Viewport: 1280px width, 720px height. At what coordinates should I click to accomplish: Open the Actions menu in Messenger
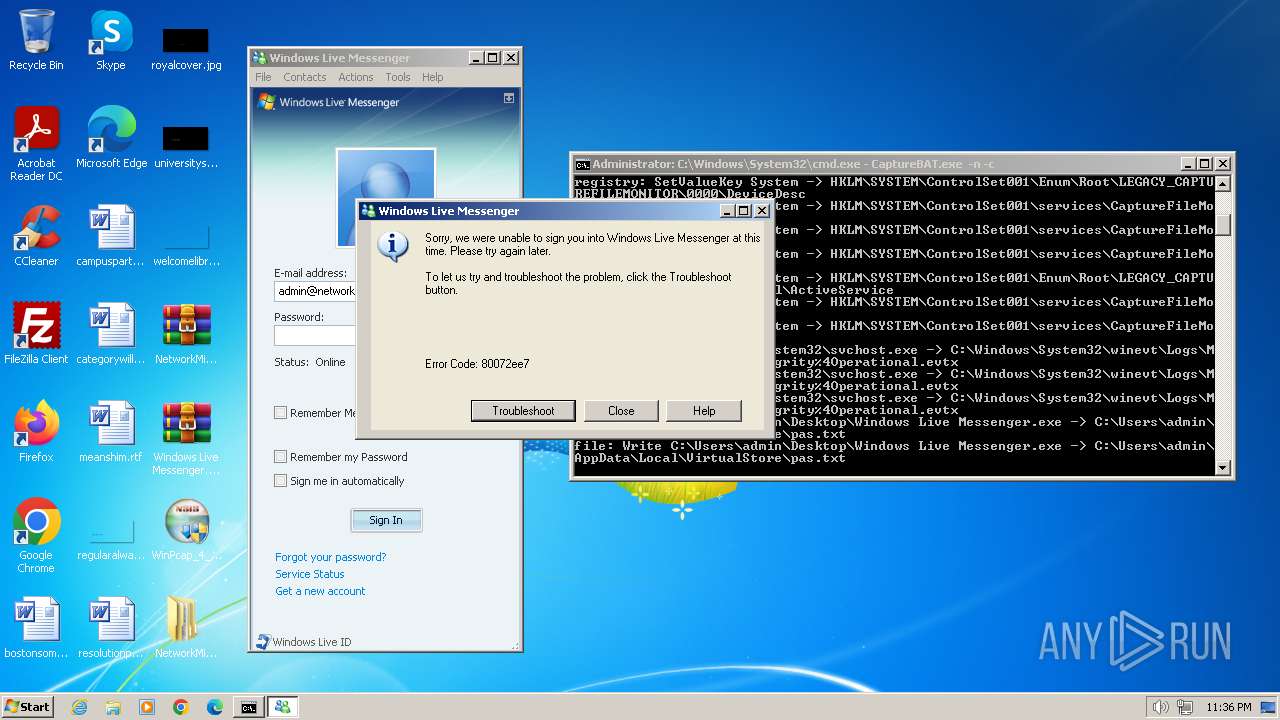[355, 77]
